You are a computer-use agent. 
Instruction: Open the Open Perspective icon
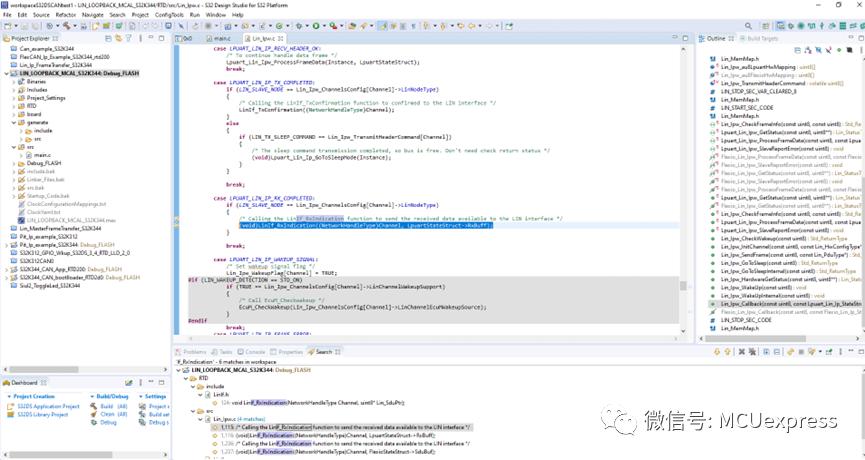point(766,26)
